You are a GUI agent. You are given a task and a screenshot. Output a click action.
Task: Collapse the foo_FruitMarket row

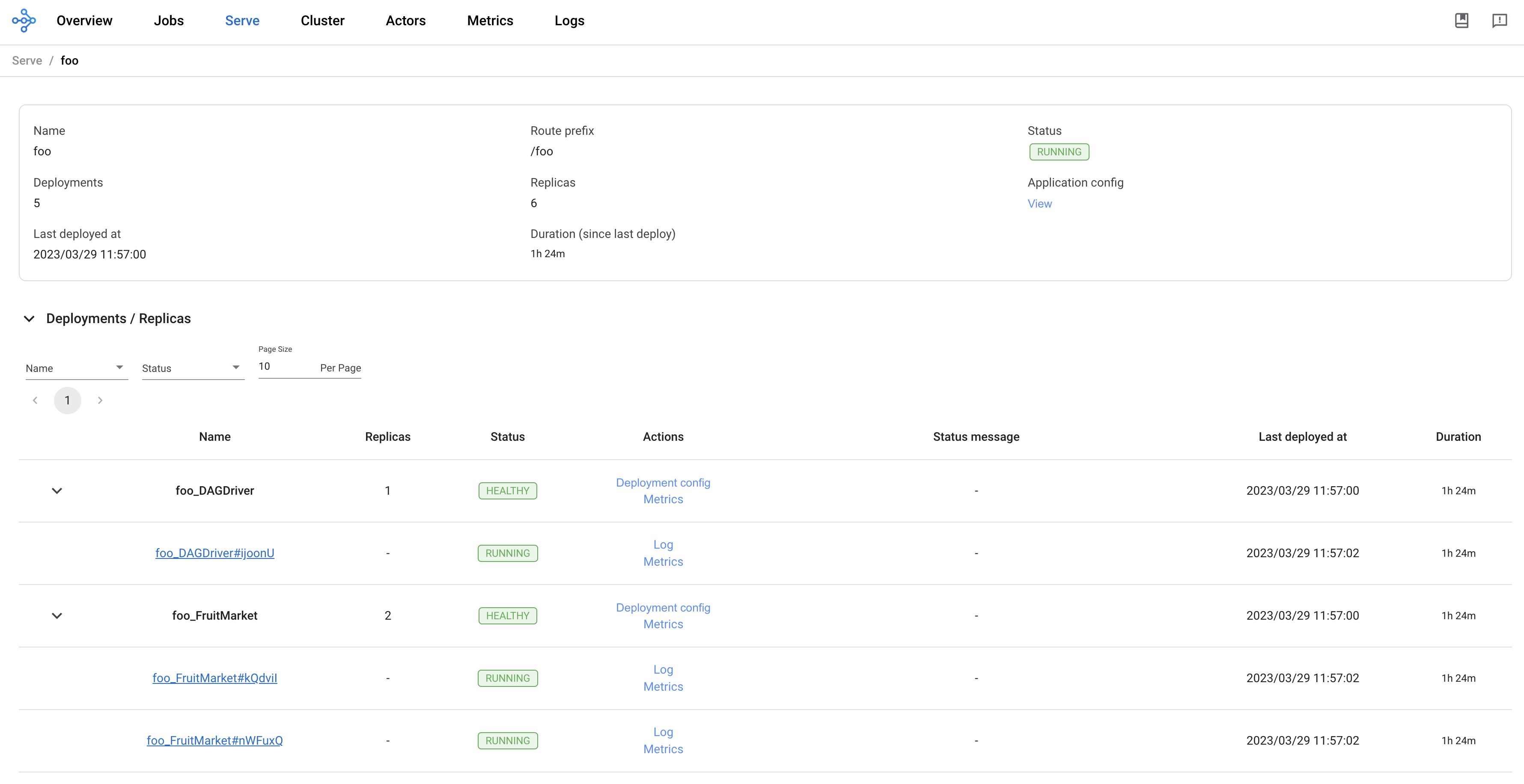pos(57,615)
